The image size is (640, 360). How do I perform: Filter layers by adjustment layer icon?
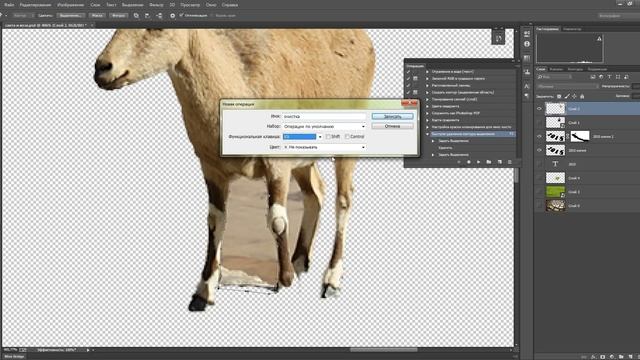pyautogui.click(x=601, y=77)
